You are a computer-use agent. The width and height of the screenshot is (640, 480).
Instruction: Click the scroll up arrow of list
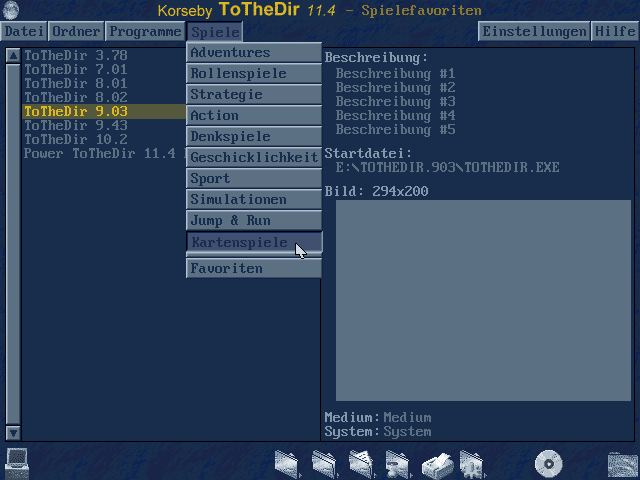(13, 56)
